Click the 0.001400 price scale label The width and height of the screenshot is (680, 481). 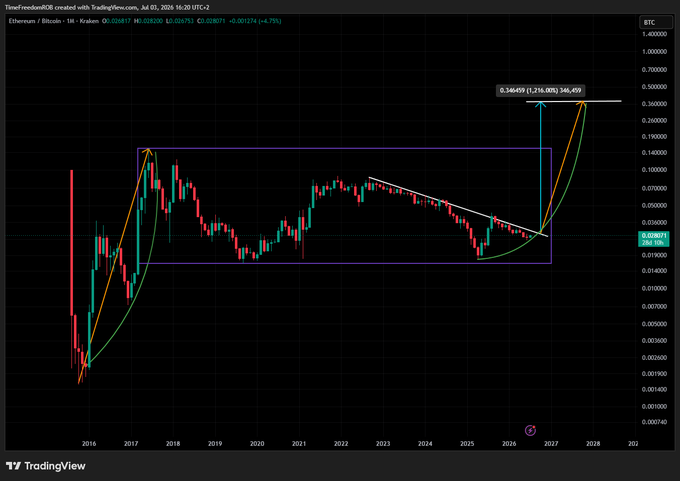(x=654, y=389)
